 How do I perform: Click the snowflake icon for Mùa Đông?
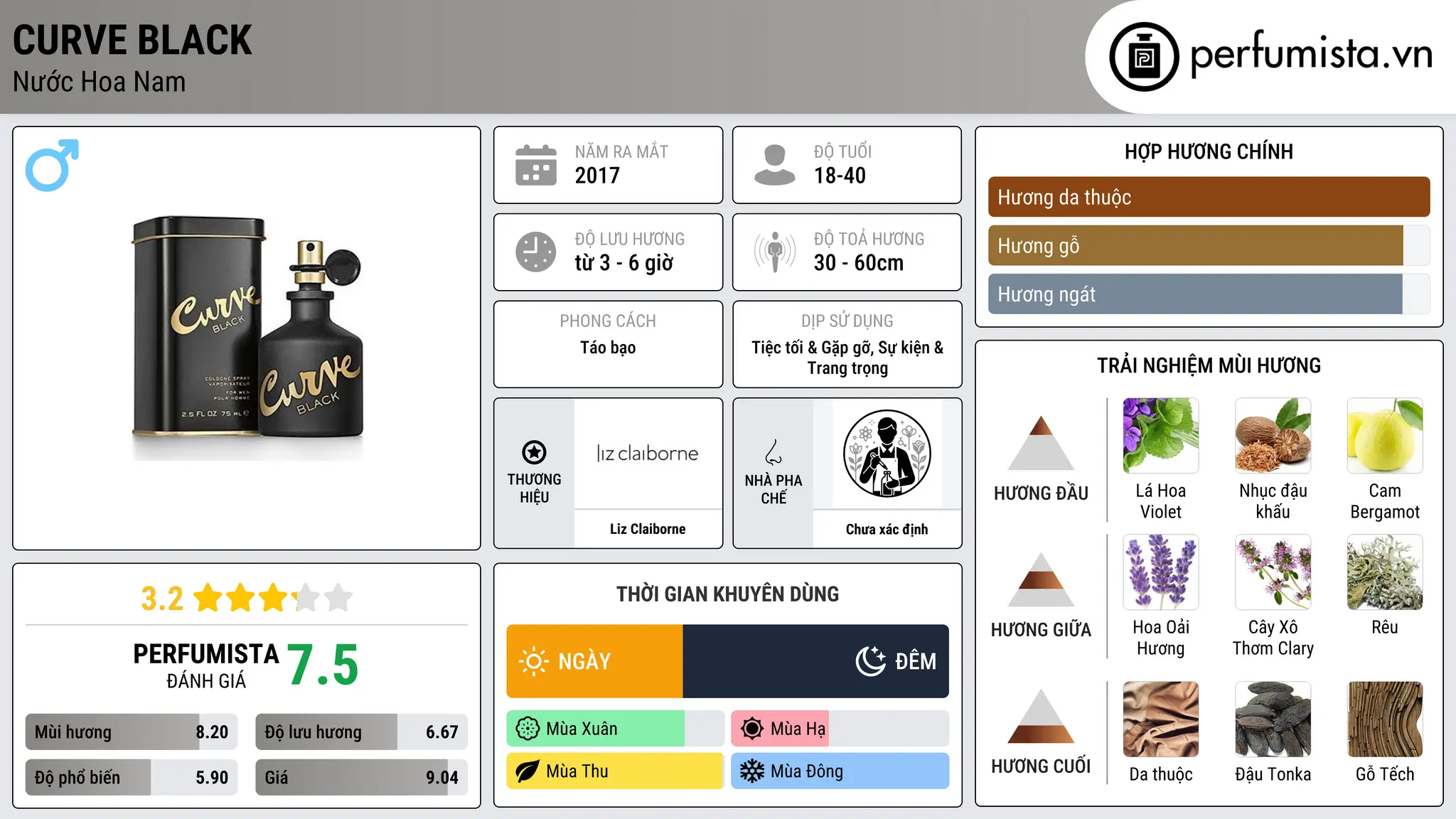click(x=751, y=771)
